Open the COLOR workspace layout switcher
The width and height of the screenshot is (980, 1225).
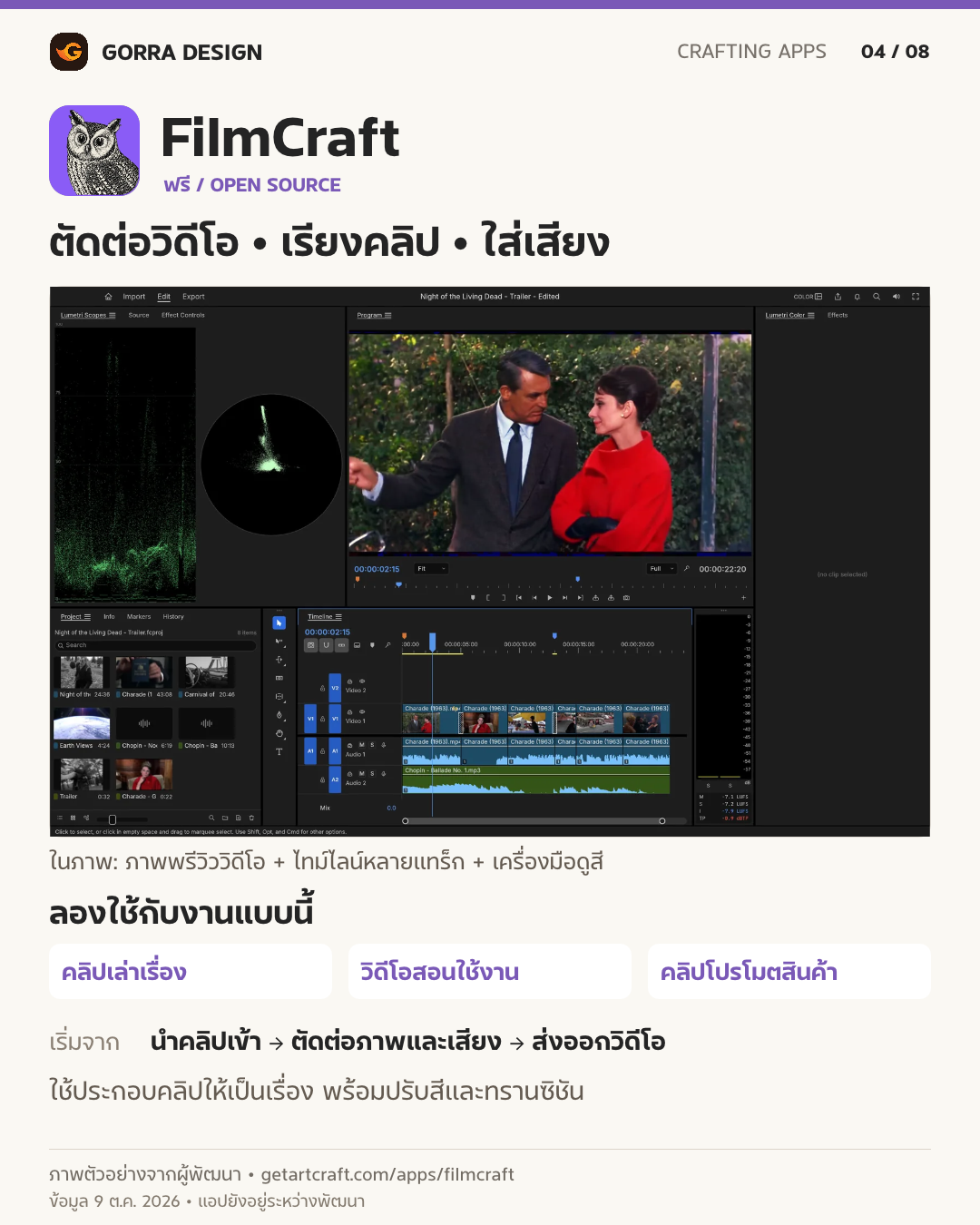pos(808,297)
